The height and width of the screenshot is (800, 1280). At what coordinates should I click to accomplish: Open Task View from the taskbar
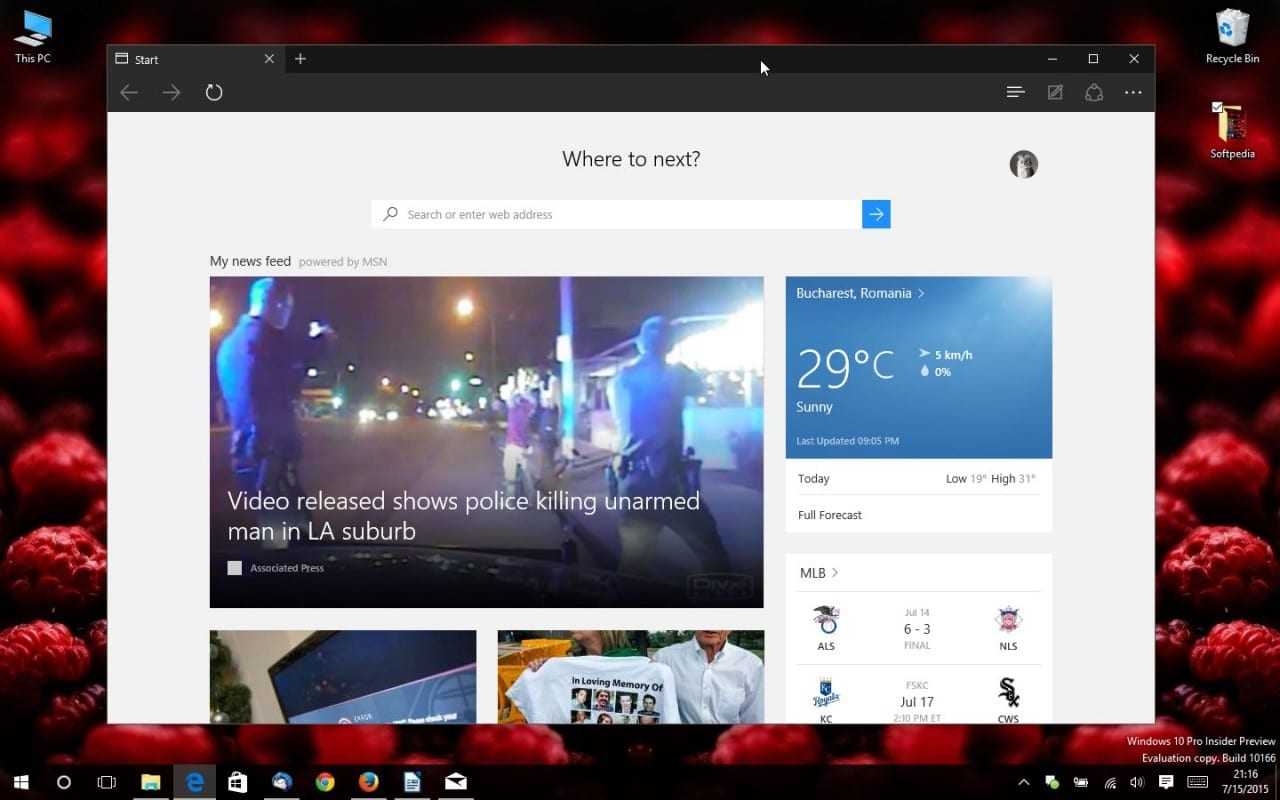click(x=107, y=782)
